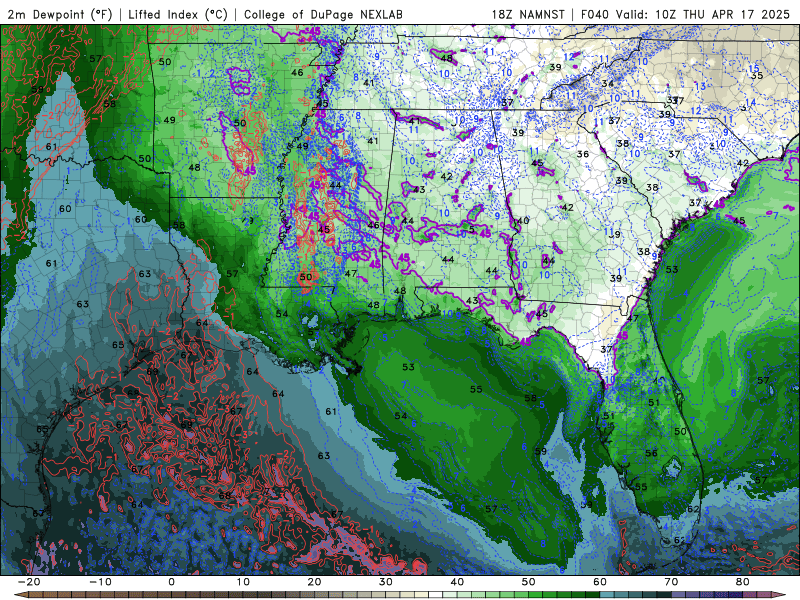The image size is (800, 600).
Task: Click the black dewpoint value 36 on the map
Action: [x=583, y=154]
